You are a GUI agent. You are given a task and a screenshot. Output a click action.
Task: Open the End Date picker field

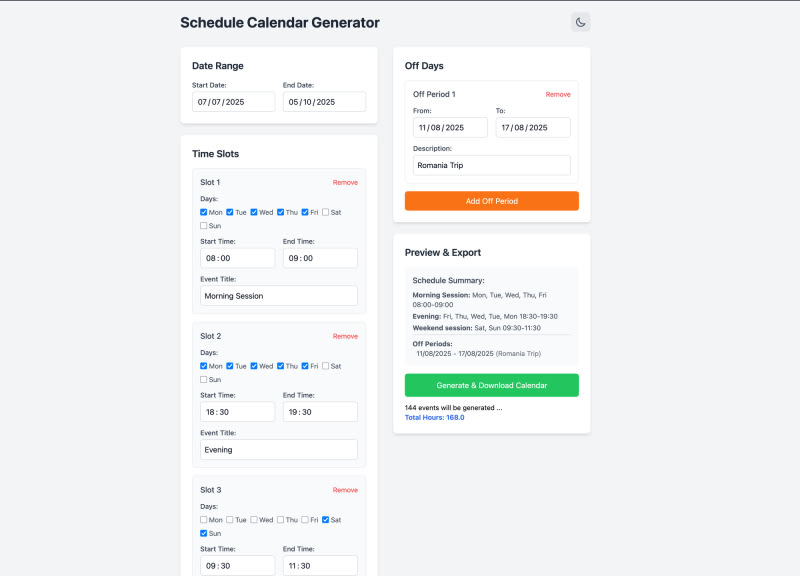tap(324, 102)
